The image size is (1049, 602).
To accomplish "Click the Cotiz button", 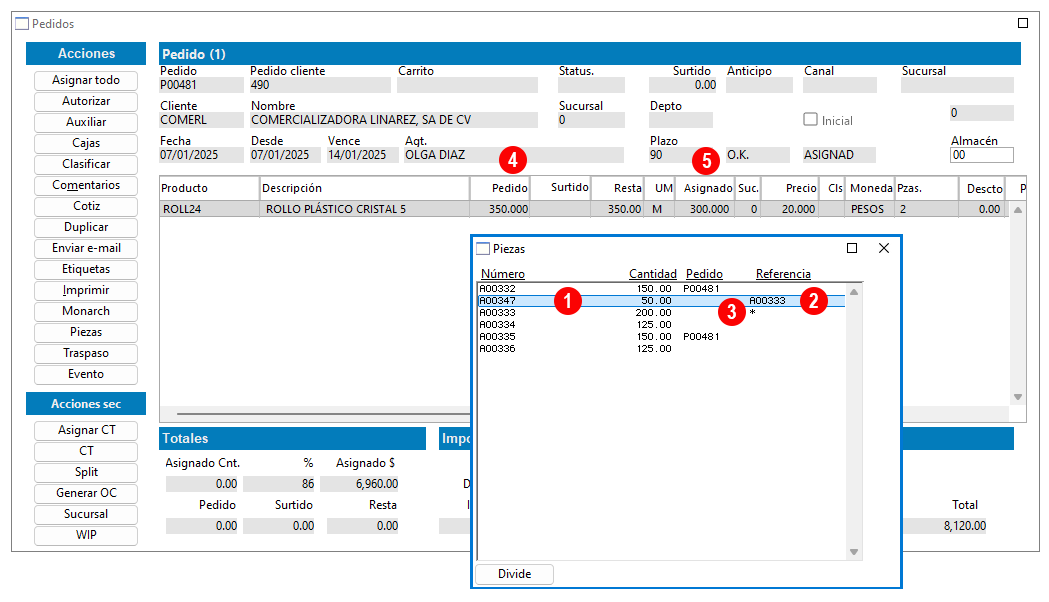I will 86,206.
